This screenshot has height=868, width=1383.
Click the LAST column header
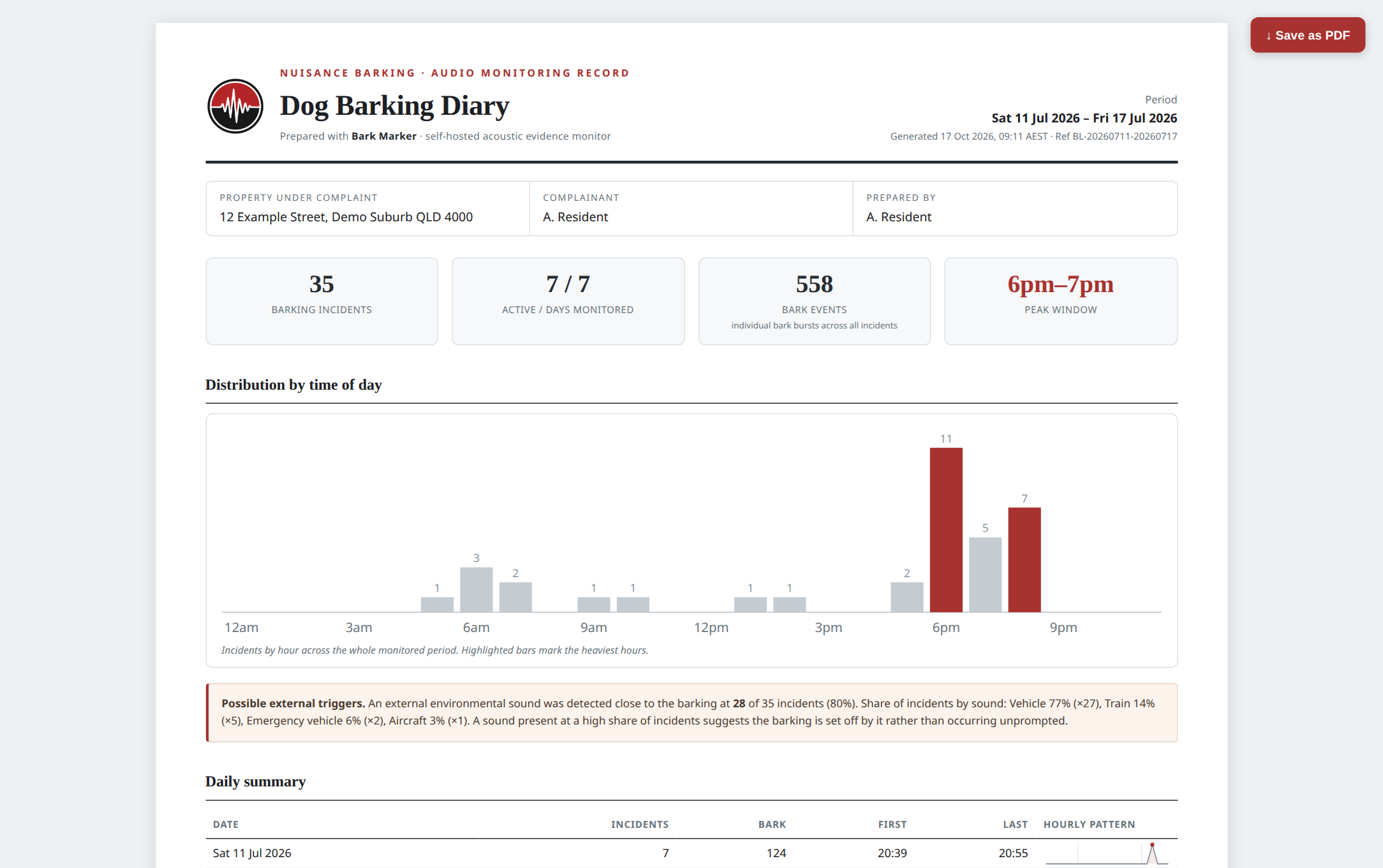point(1015,825)
